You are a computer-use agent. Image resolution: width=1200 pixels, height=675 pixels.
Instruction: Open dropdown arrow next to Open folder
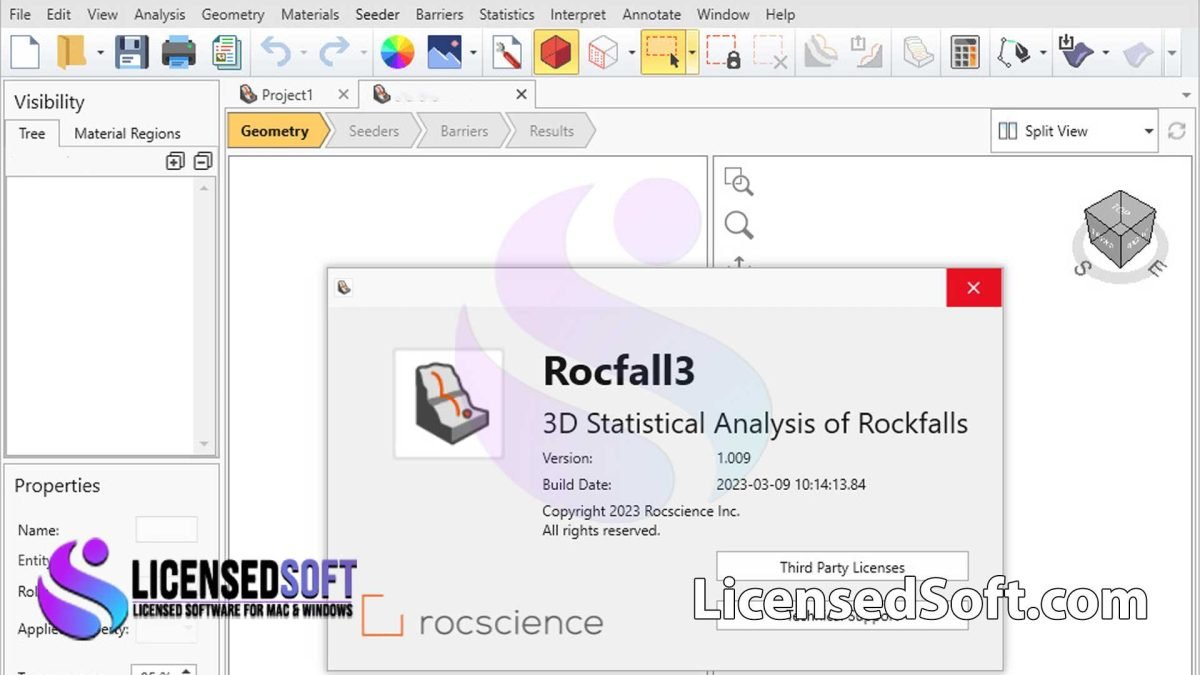[101, 53]
